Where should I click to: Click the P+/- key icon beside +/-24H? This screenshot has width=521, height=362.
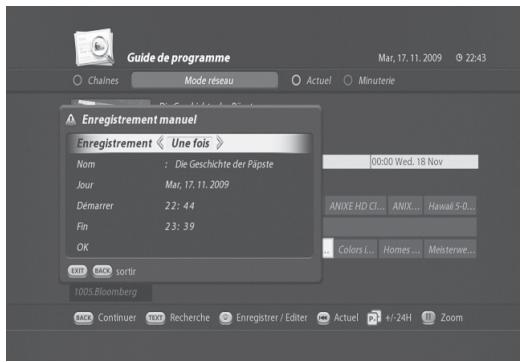pos(374,317)
